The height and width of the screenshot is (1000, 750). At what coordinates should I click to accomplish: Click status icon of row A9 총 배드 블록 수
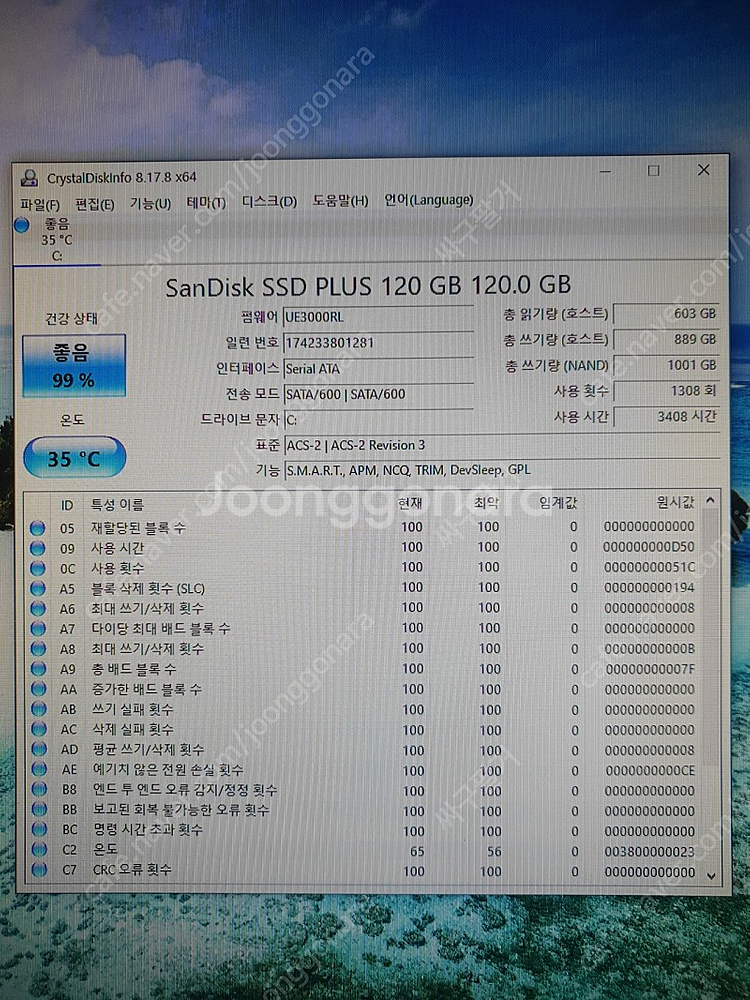coord(39,669)
